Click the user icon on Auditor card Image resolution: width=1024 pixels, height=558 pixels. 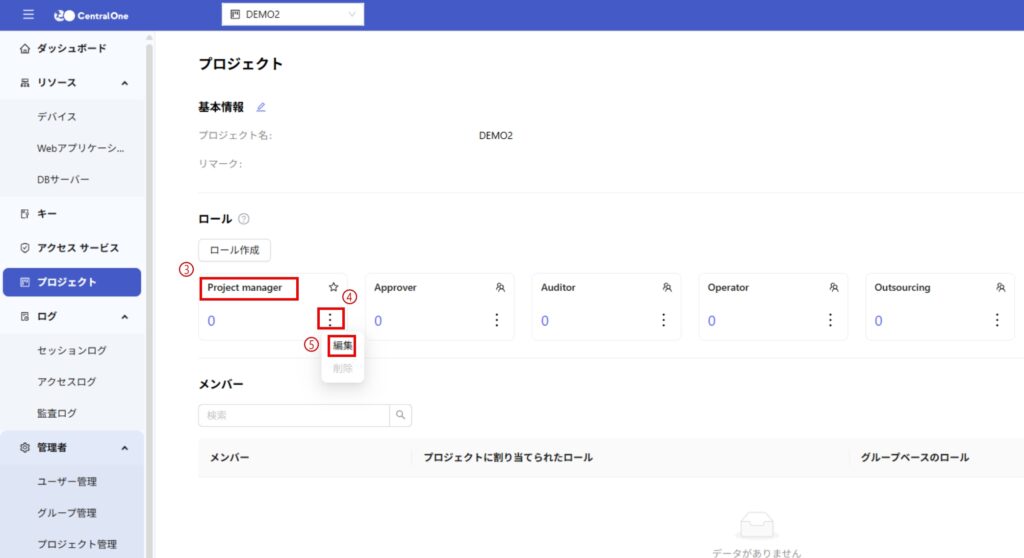click(667, 287)
